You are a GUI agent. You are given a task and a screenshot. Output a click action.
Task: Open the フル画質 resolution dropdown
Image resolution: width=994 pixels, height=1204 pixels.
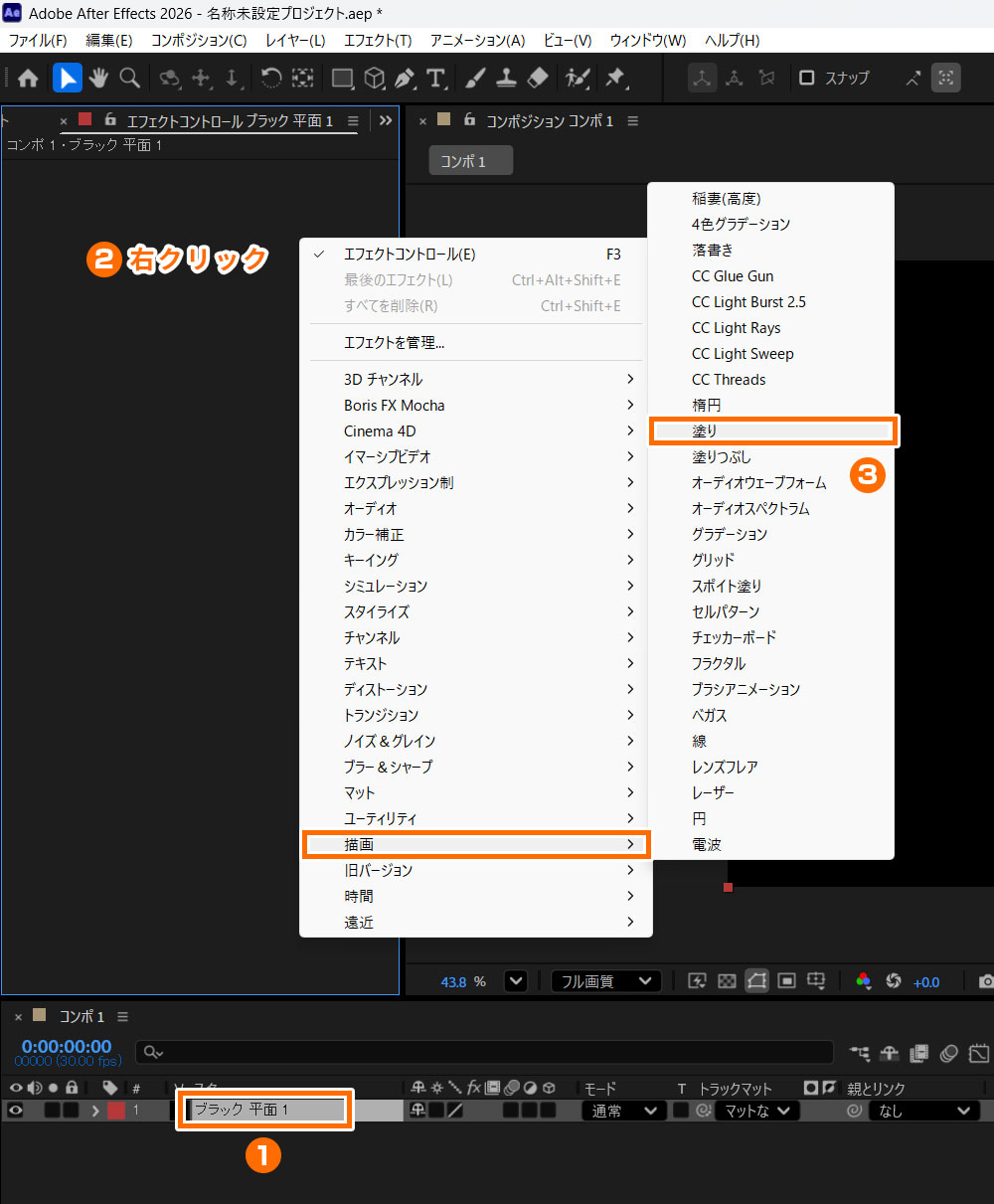605,981
